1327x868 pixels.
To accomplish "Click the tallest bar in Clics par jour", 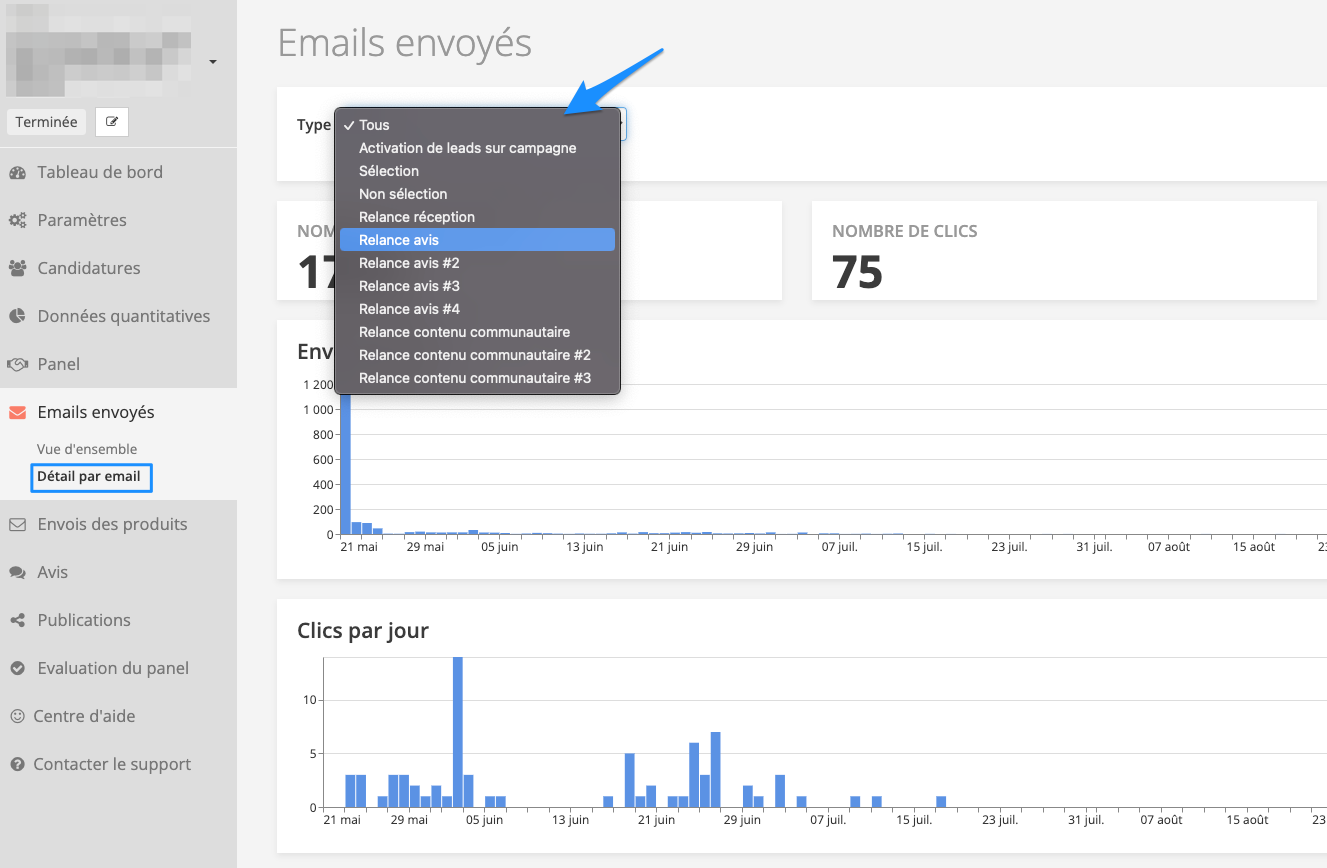I will click(457, 730).
